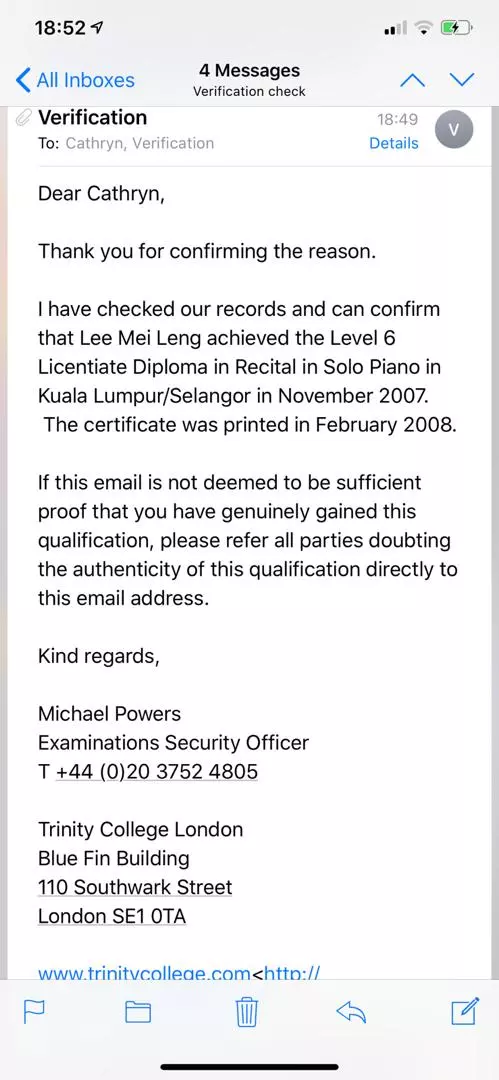Tap the sender avatar circle labeled V
The width and height of the screenshot is (499, 1080).
click(454, 129)
